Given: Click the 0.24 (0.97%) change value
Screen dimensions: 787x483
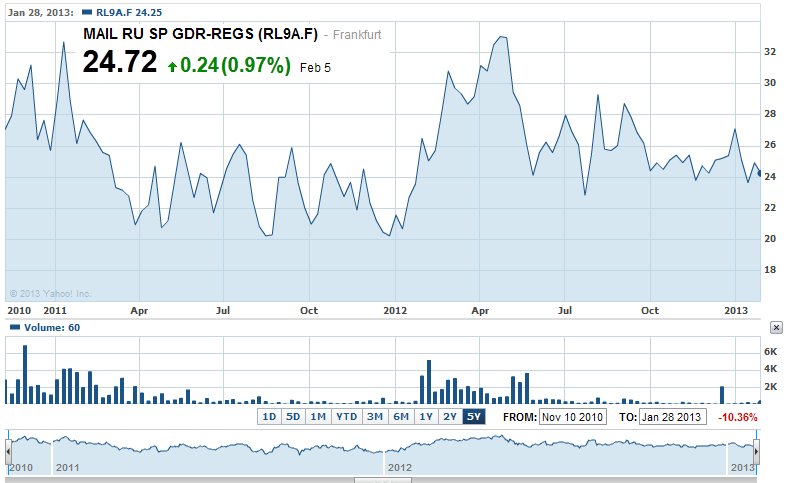Looking at the screenshot, I should (x=235, y=65).
